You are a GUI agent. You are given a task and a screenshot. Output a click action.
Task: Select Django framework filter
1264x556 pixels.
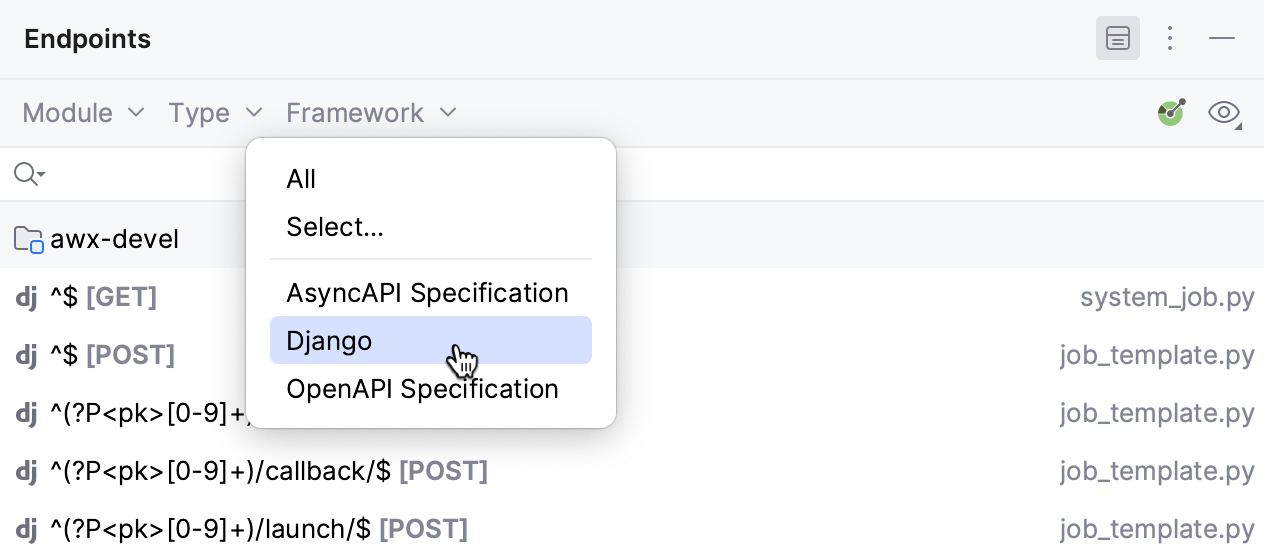point(431,341)
